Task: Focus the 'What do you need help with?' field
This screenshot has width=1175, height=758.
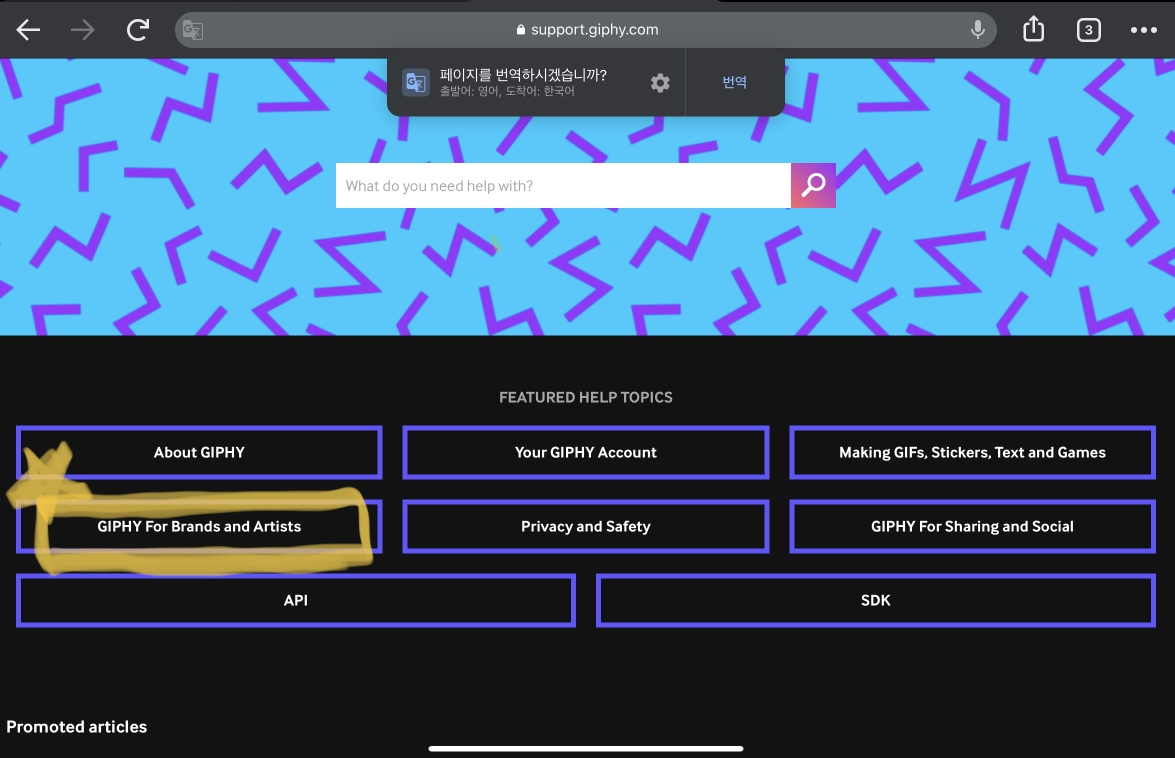Action: (x=563, y=185)
